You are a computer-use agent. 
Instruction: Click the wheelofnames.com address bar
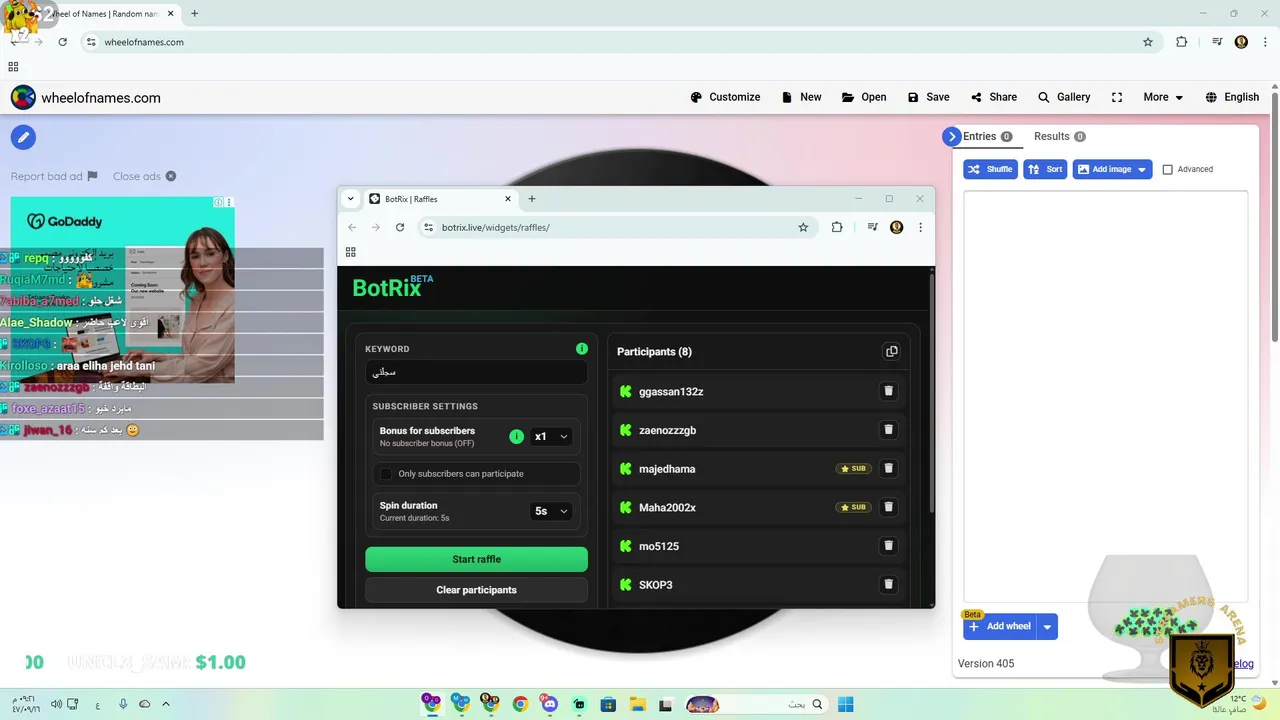point(620,42)
